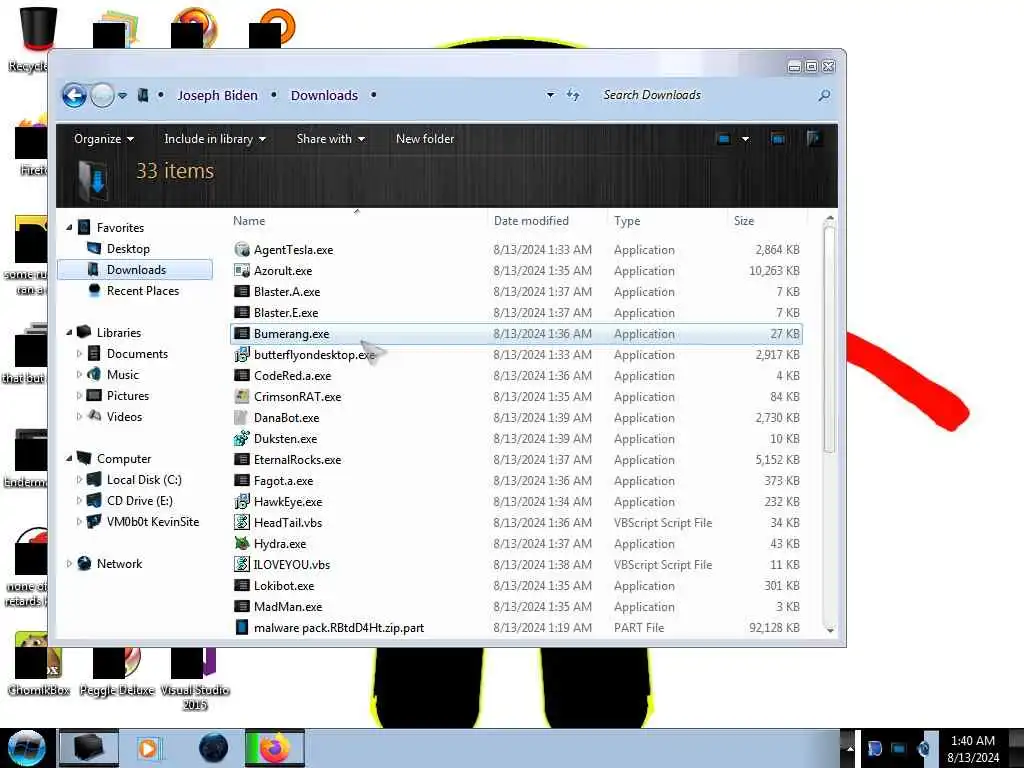Select Downloads in Favorites sidebar
The height and width of the screenshot is (768, 1024).
[x=135, y=270]
